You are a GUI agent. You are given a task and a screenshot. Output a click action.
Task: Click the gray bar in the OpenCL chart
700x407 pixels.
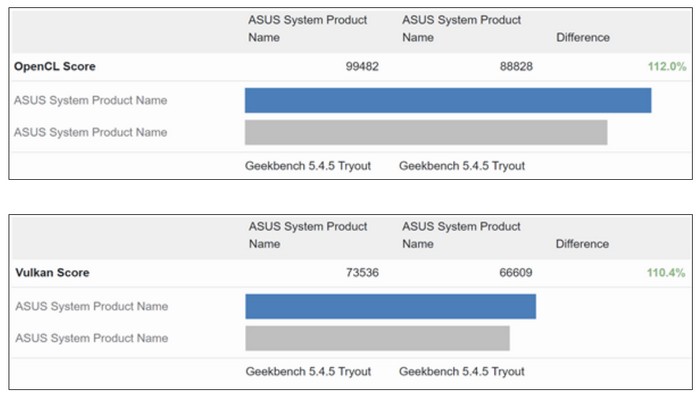pyautogui.click(x=426, y=132)
